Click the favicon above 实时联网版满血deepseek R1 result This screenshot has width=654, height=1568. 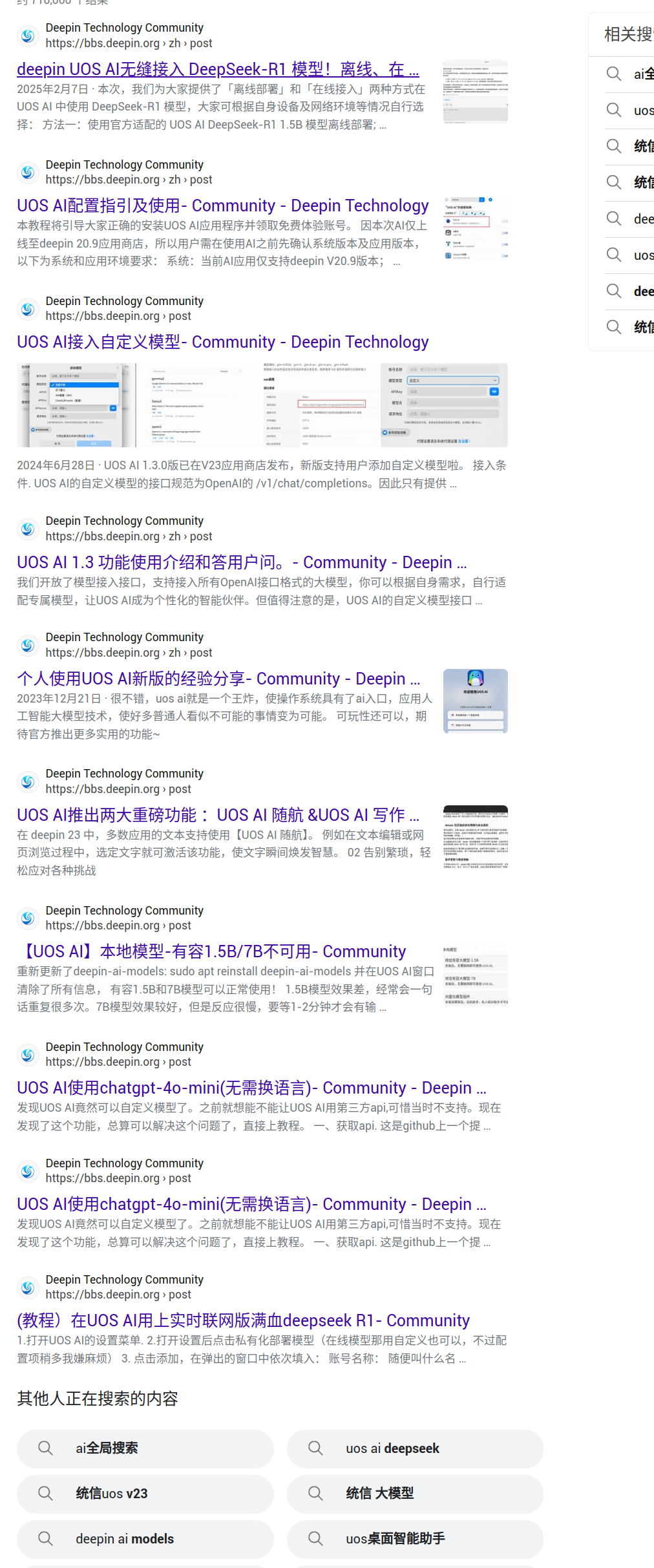[28, 1287]
